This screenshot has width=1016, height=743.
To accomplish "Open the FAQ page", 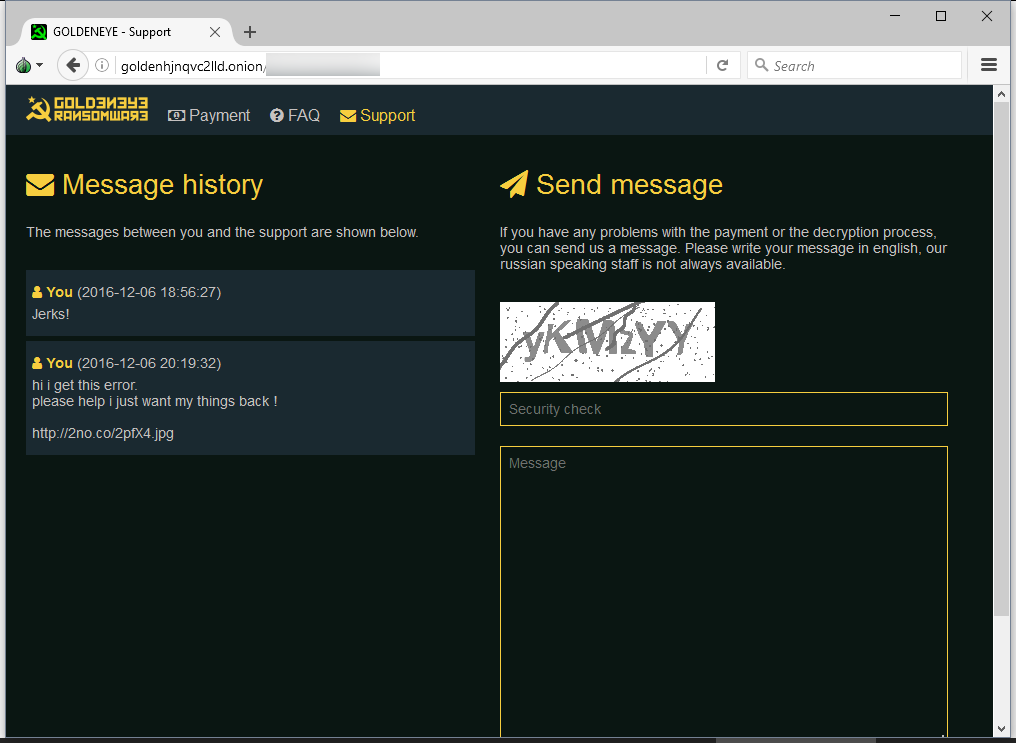I will pyautogui.click(x=295, y=115).
